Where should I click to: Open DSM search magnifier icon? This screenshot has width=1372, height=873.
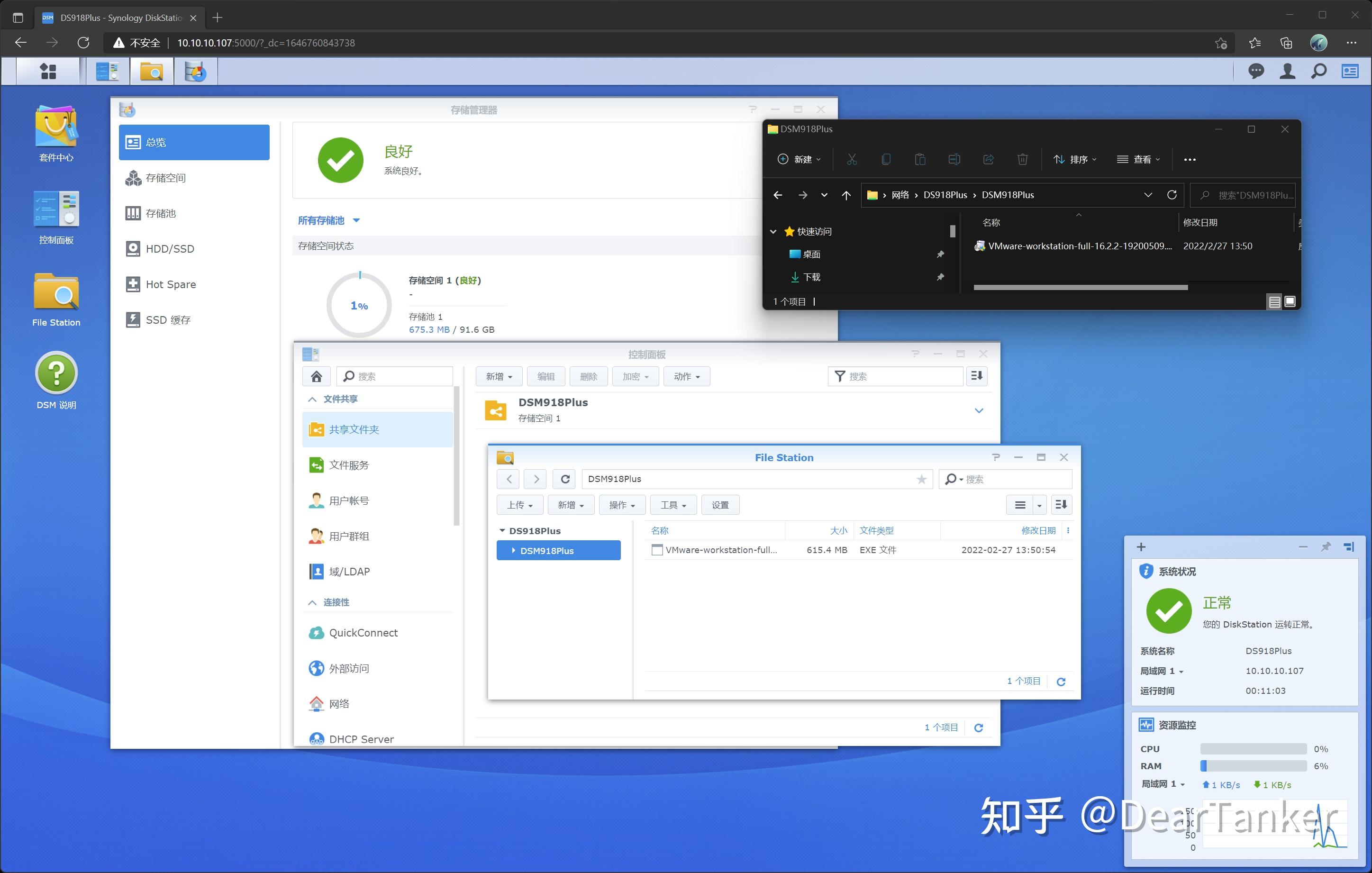point(1318,71)
